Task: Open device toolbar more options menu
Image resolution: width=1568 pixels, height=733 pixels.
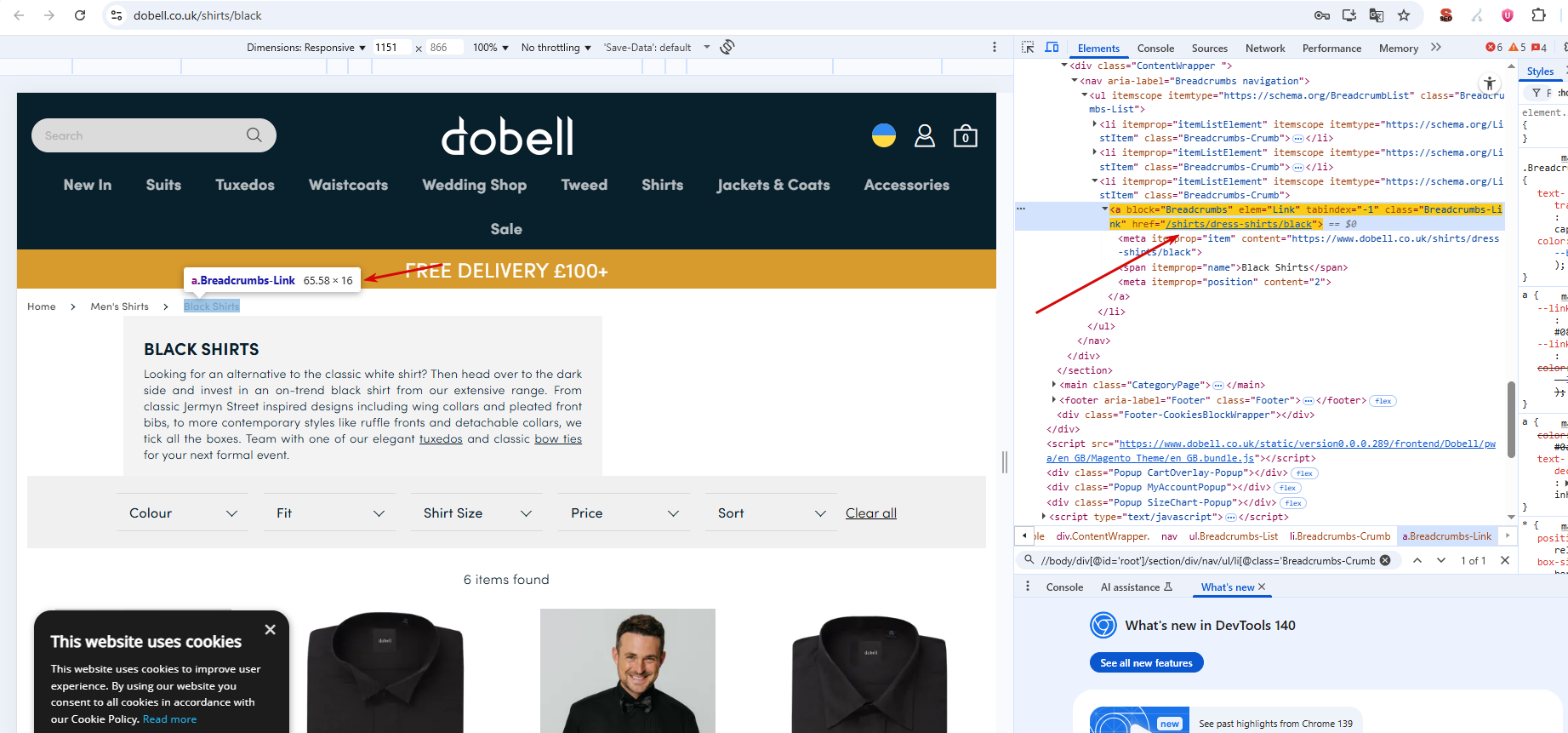Action: point(995,47)
